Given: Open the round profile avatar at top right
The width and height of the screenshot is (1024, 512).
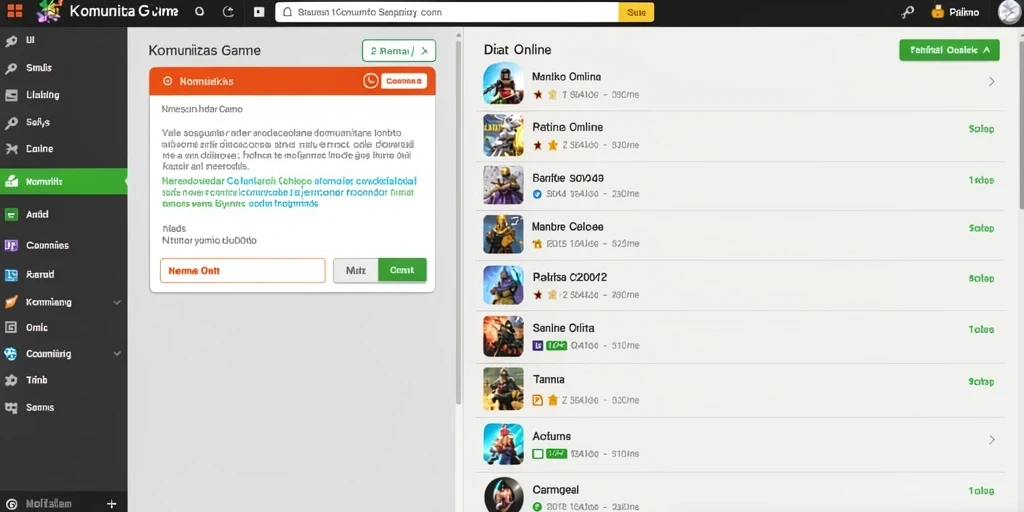Looking at the screenshot, I should point(1010,12).
